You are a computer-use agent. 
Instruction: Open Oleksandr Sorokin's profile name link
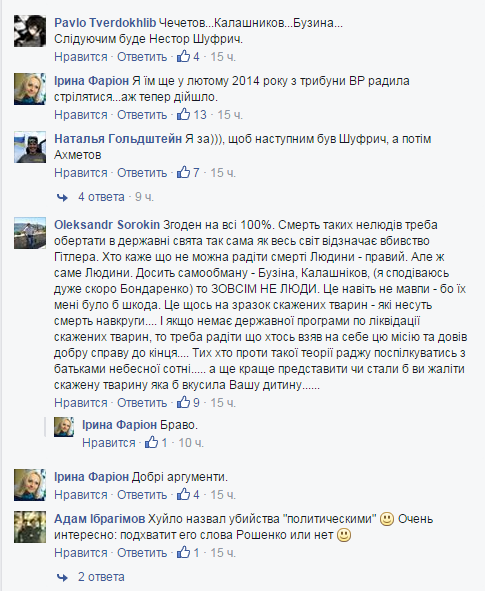(107, 225)
